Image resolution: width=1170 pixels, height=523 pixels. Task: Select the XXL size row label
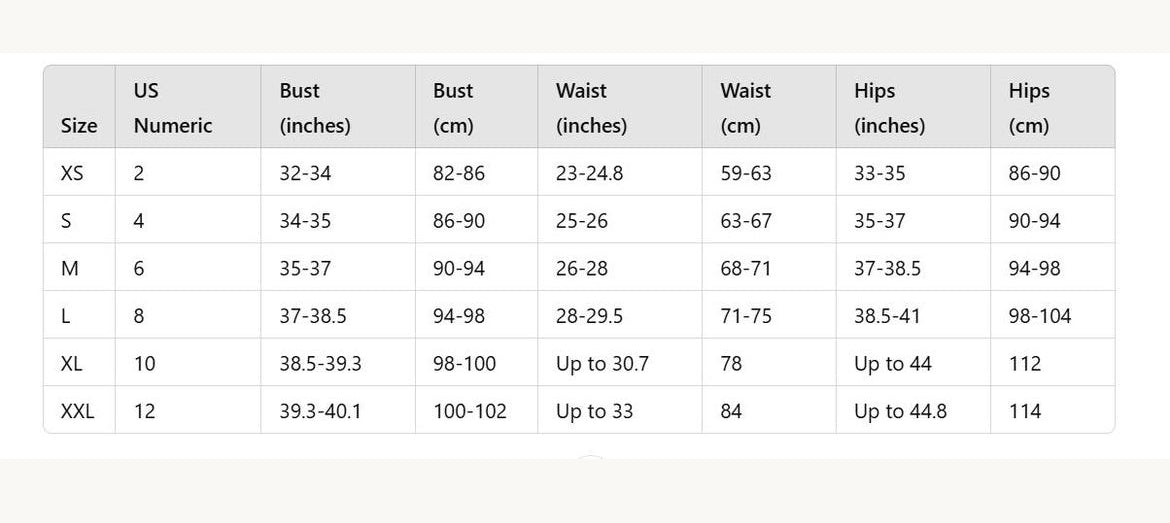coord(77,411)
